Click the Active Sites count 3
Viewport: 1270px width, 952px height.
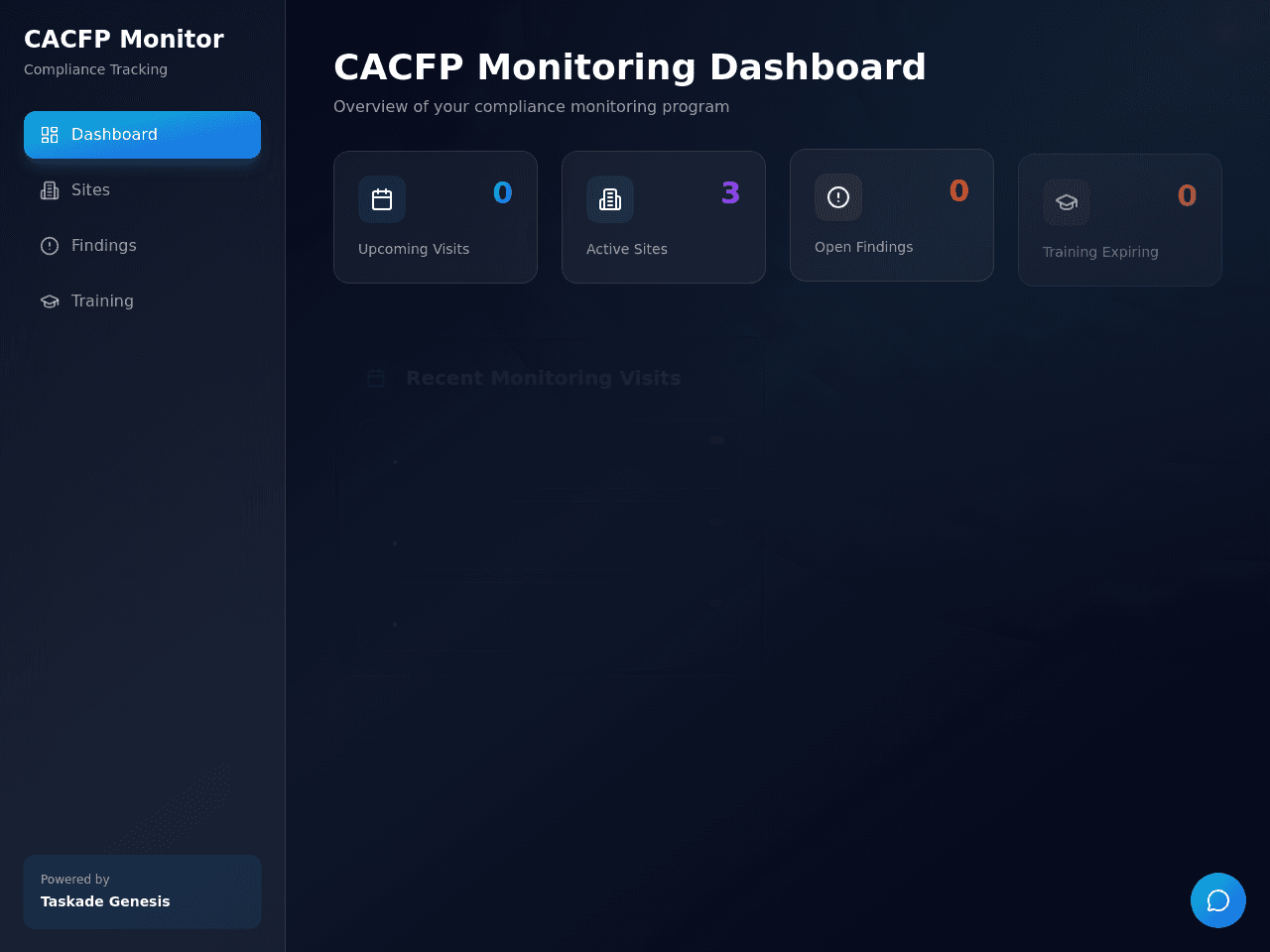[731, 193]
